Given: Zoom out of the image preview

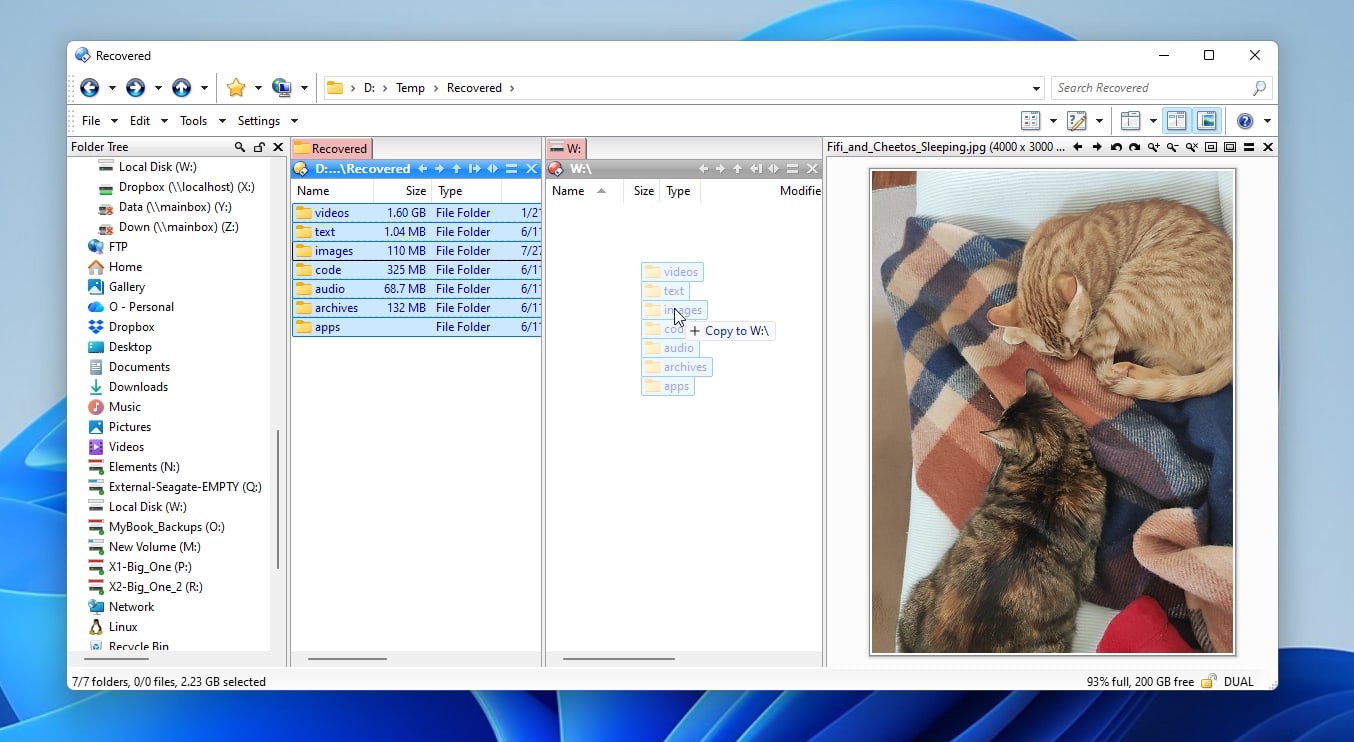Looking at the screenshot, I should tap(1172, 147).
